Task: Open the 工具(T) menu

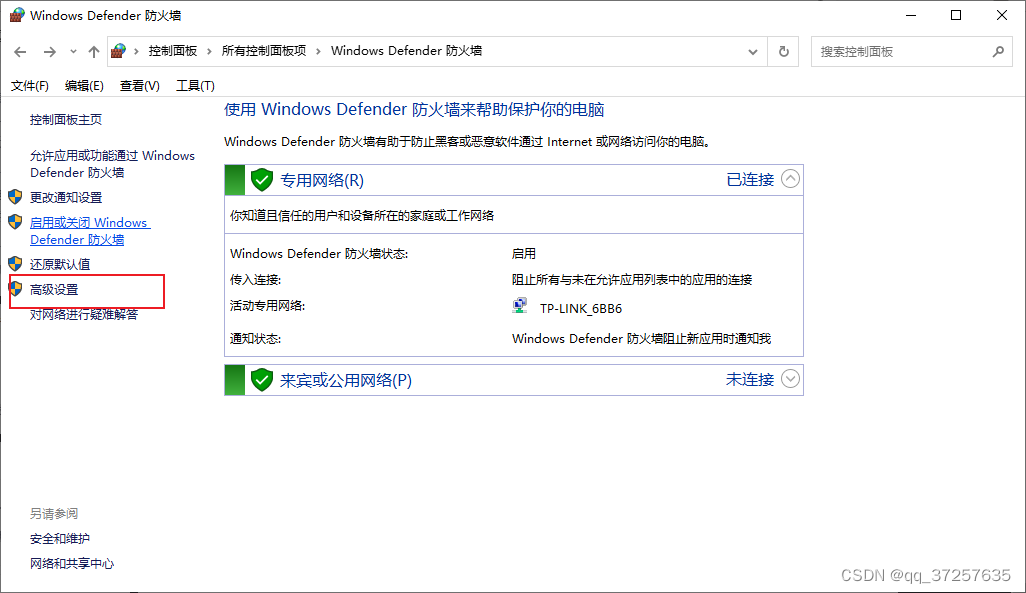Action: [x=195, y=86]
